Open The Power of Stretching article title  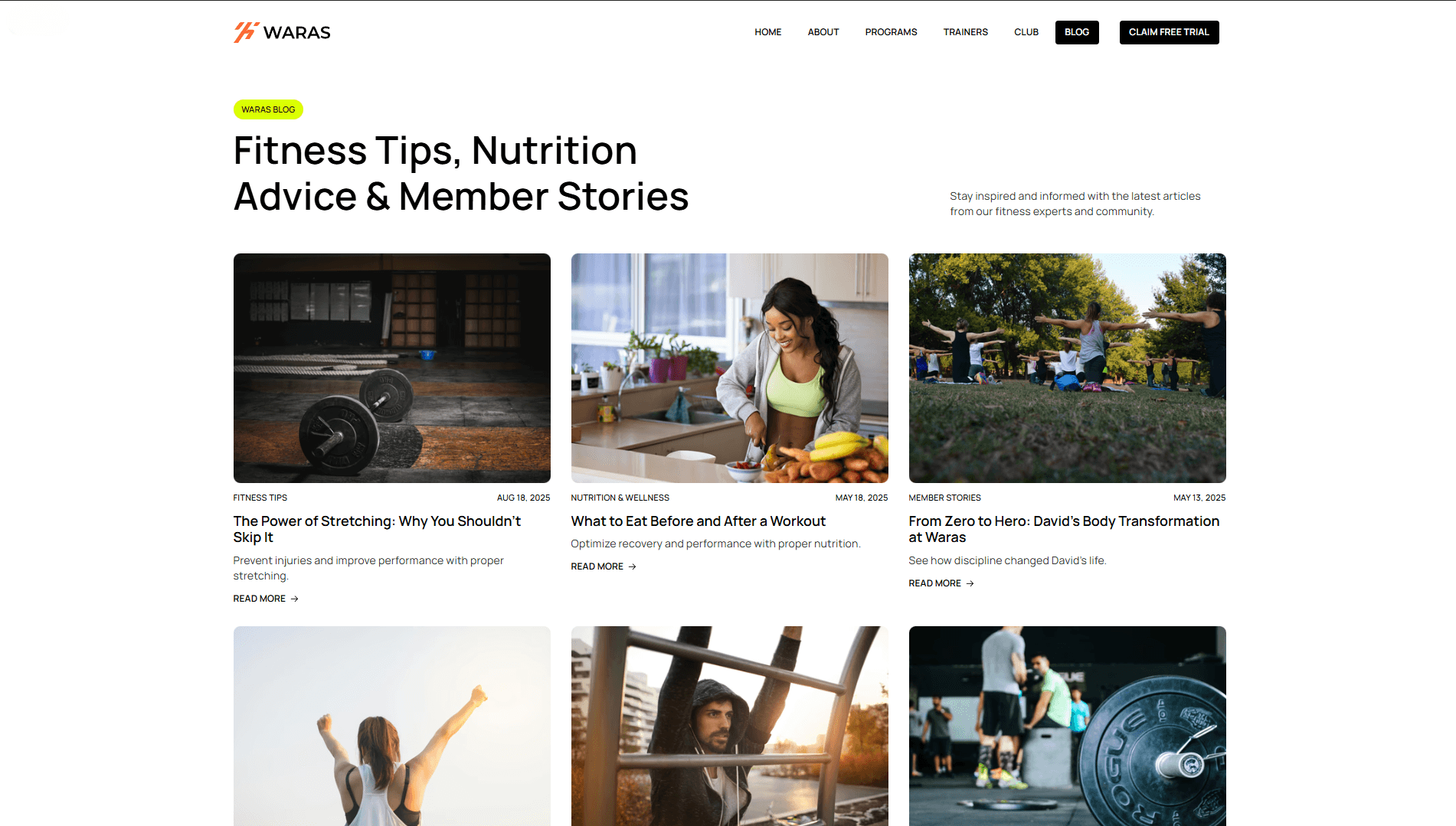click(x=377, y=529)
